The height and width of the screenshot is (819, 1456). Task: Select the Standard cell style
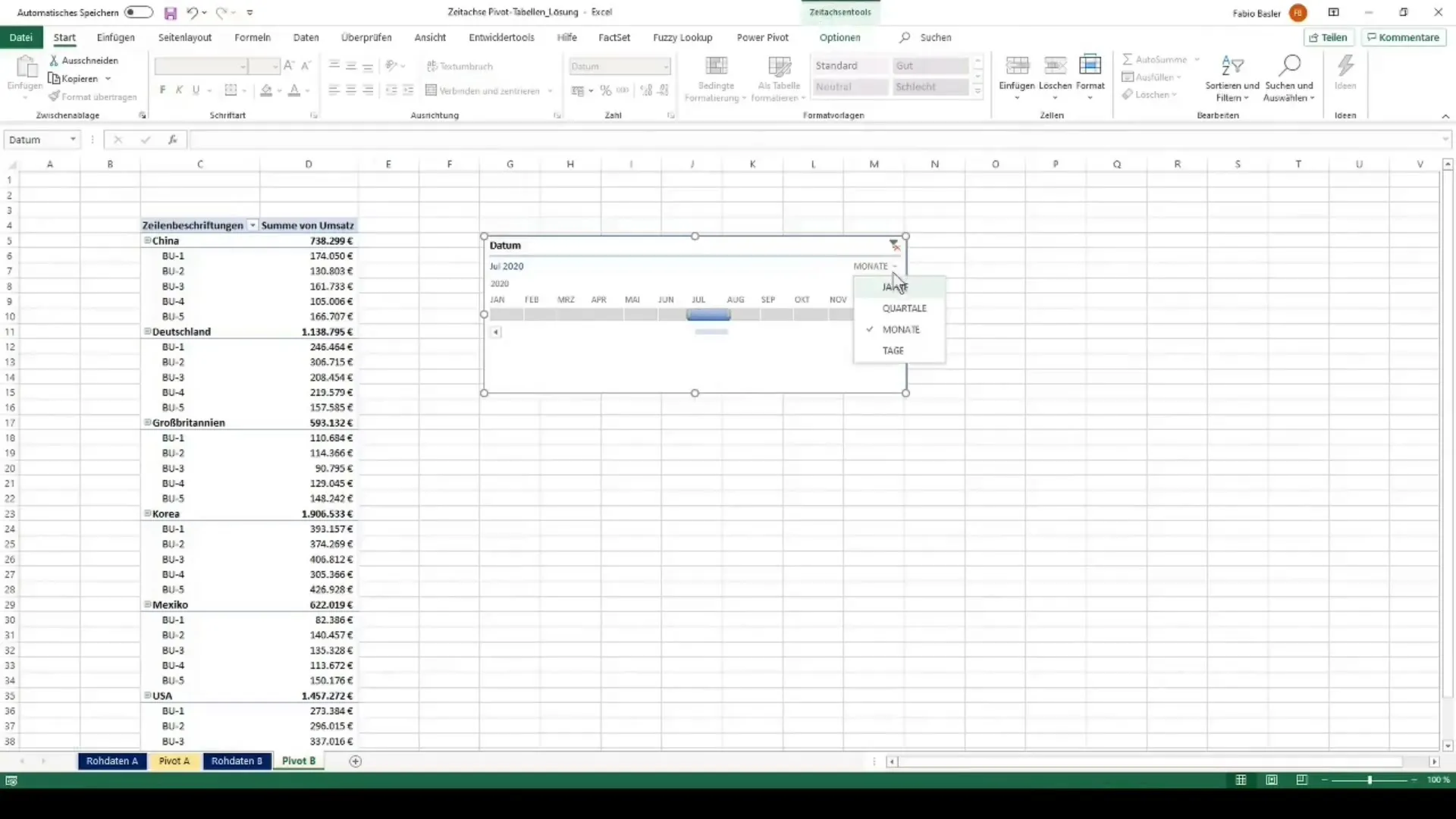pyautogui.click(x=849, y=66)
